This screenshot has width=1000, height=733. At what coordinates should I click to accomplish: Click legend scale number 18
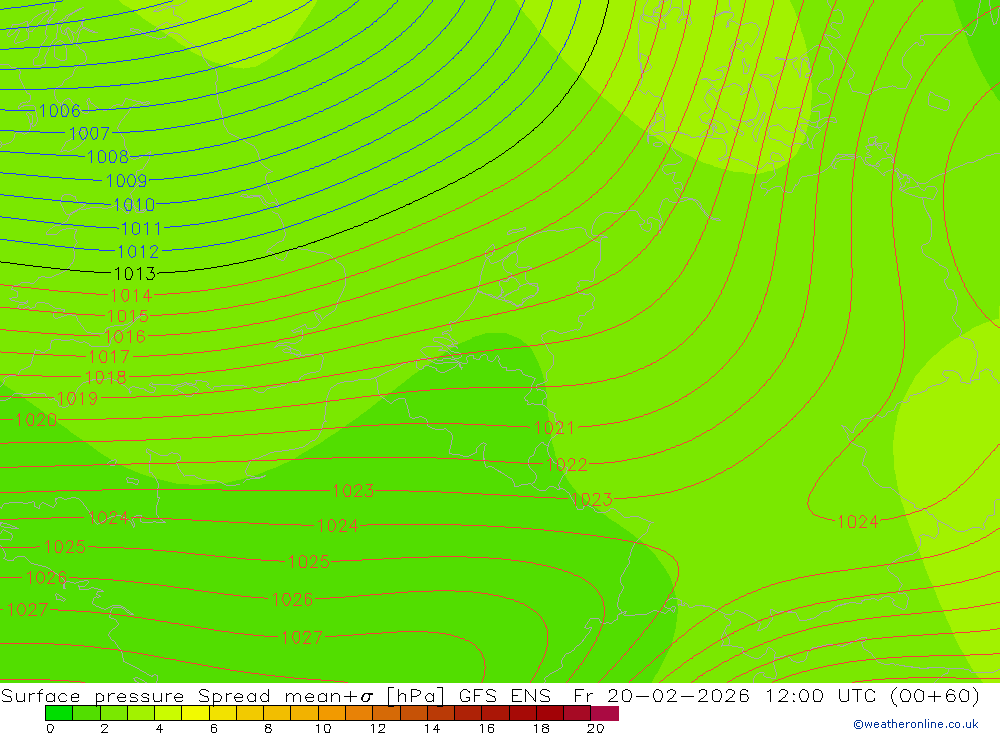click(x=541, y=728)
